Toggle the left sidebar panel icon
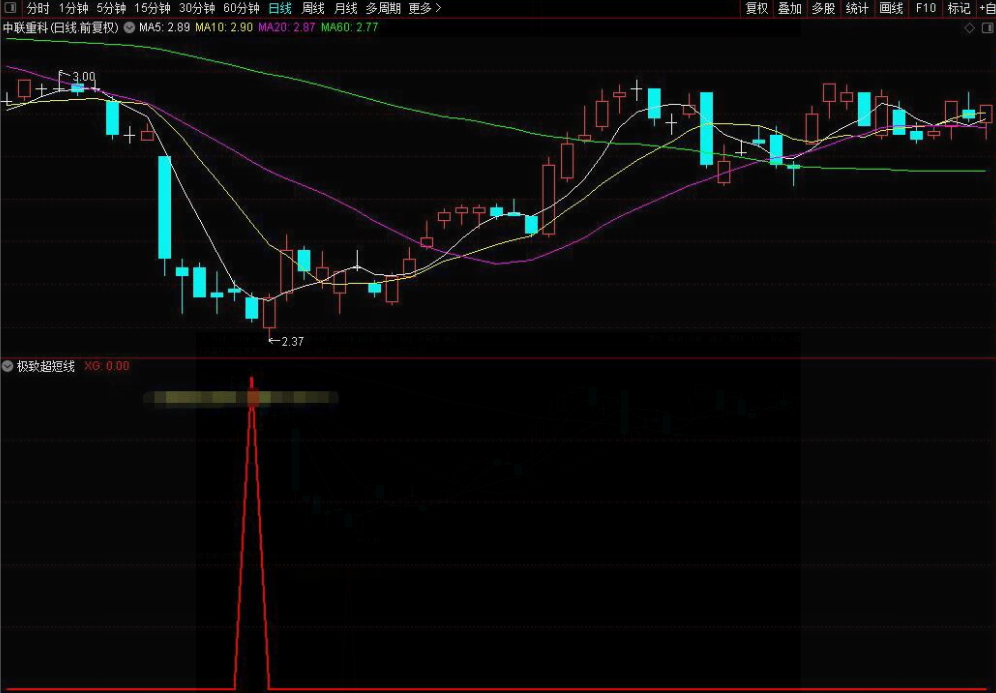 (x=10, y=8)
